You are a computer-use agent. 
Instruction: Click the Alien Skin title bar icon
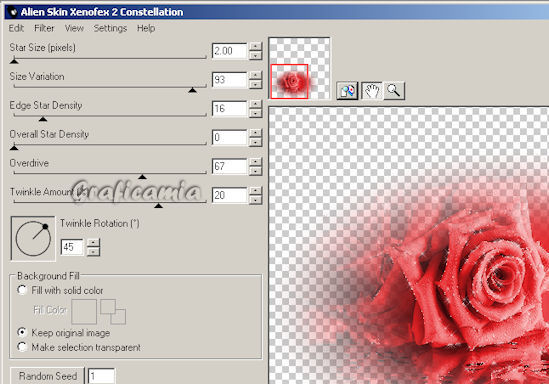point(13,12)
